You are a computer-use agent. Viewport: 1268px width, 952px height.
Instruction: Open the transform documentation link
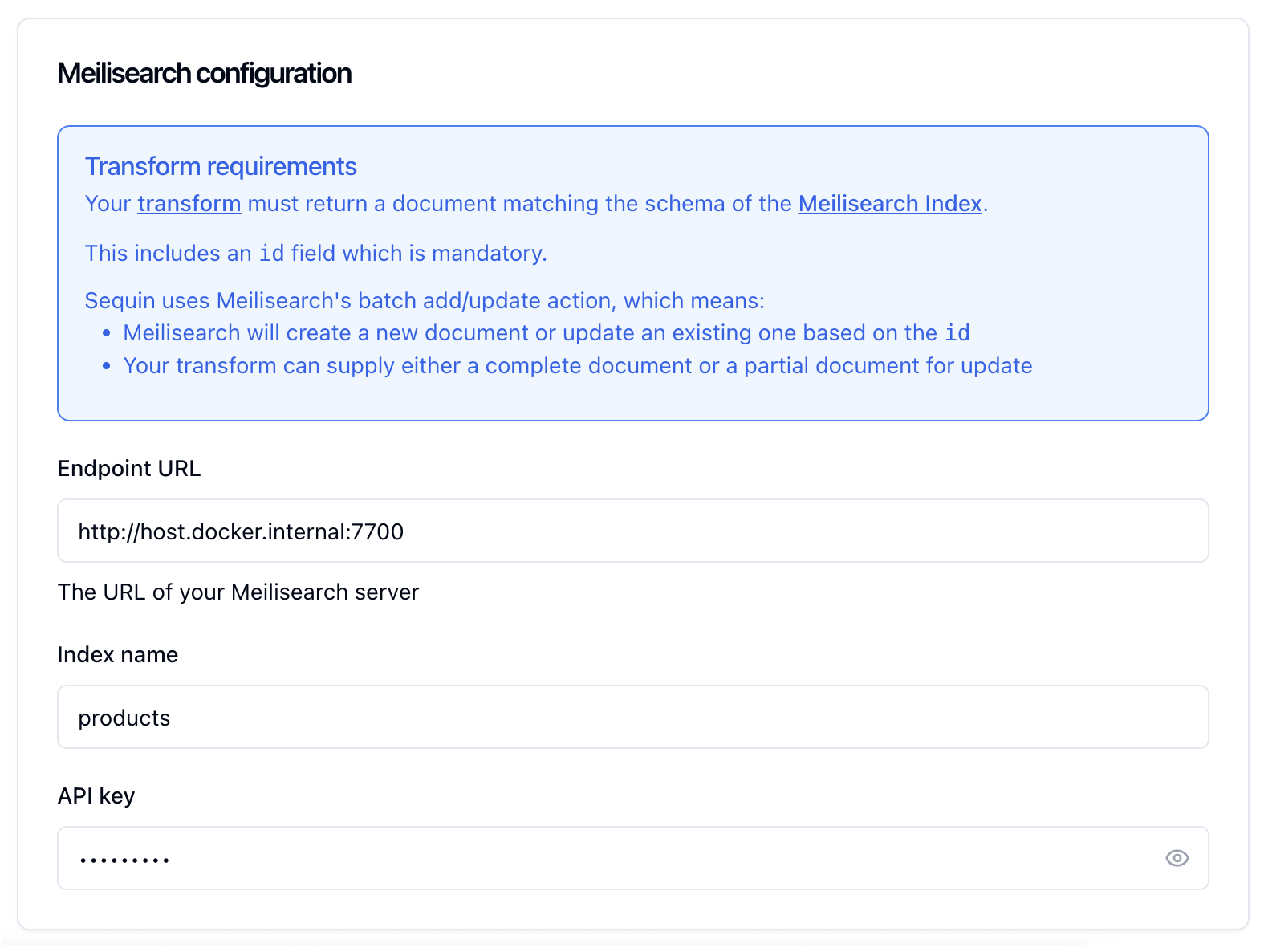pos(189,203)
